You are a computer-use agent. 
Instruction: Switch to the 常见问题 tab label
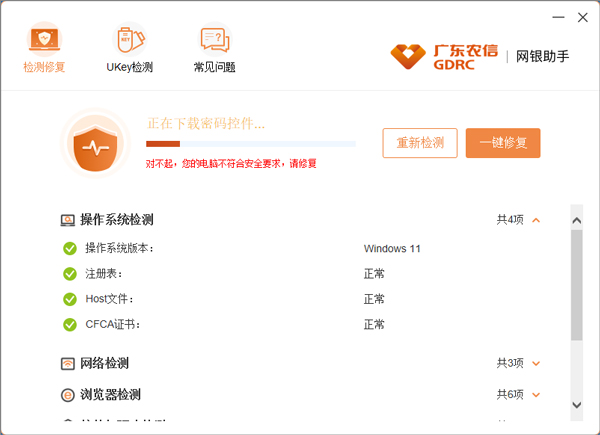[215, 67]
